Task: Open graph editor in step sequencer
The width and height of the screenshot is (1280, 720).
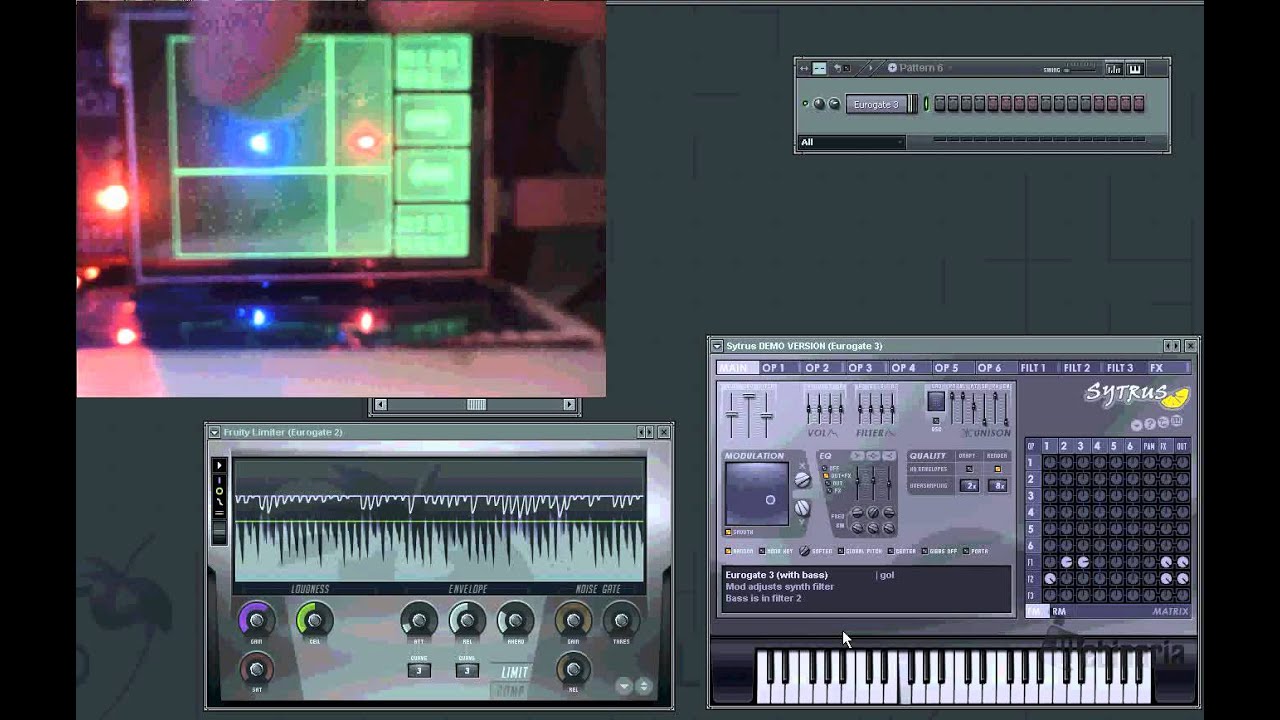Action: (x=1114, y=68)
